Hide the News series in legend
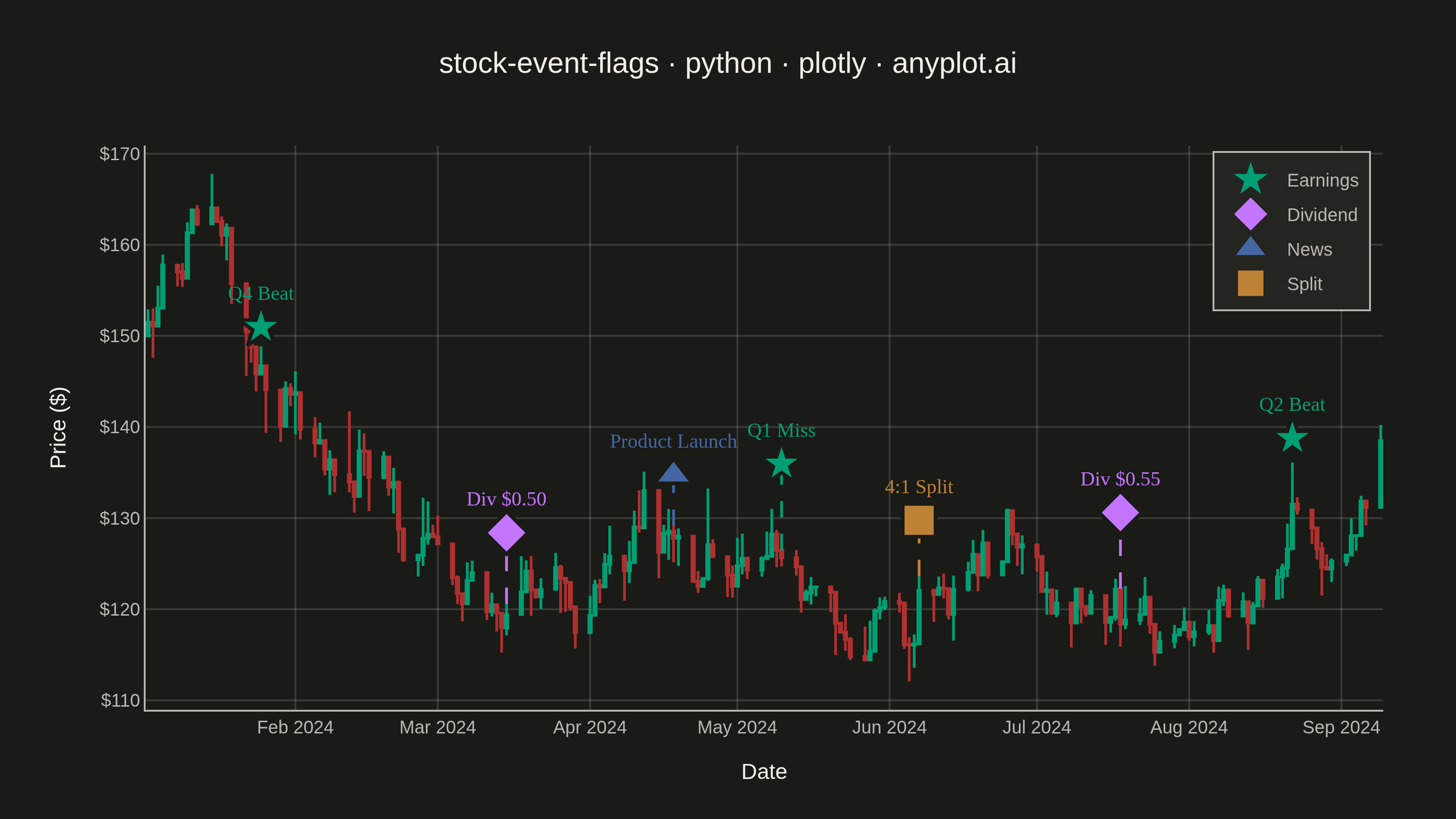Viewport: 1456px width, 819px height. coord(1309,249)
